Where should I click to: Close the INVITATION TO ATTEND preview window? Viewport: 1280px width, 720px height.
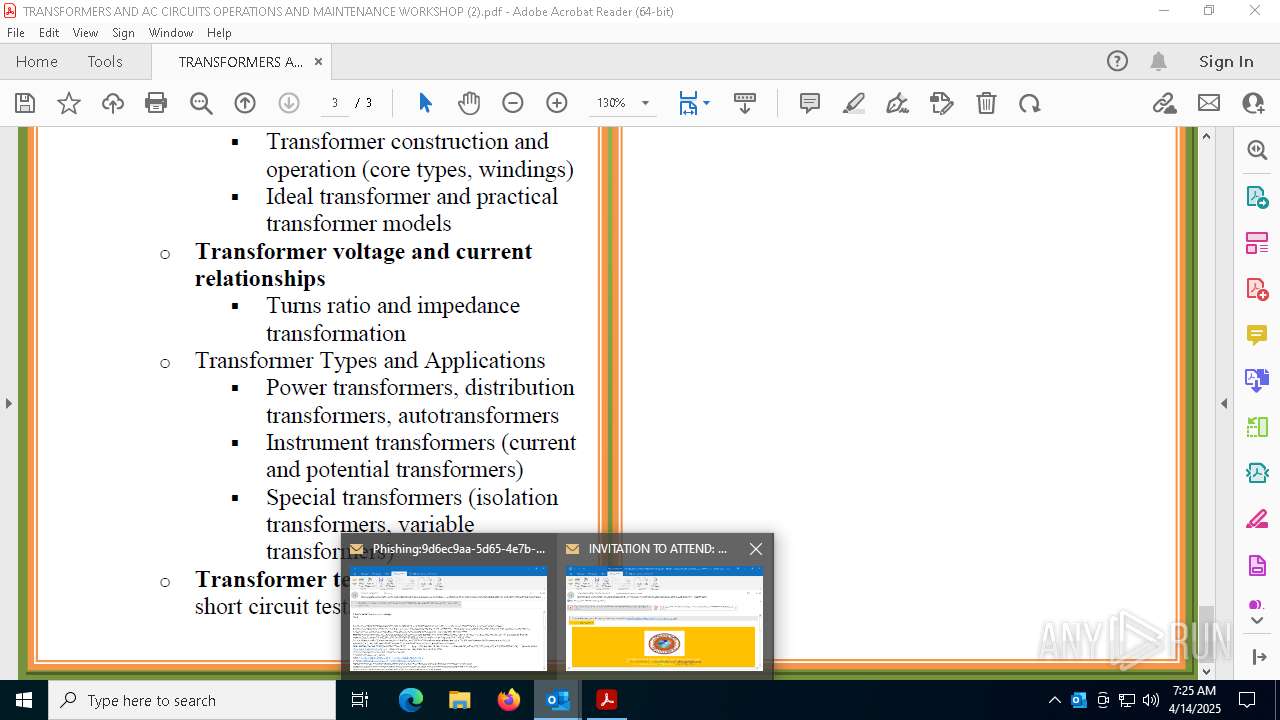756,549
